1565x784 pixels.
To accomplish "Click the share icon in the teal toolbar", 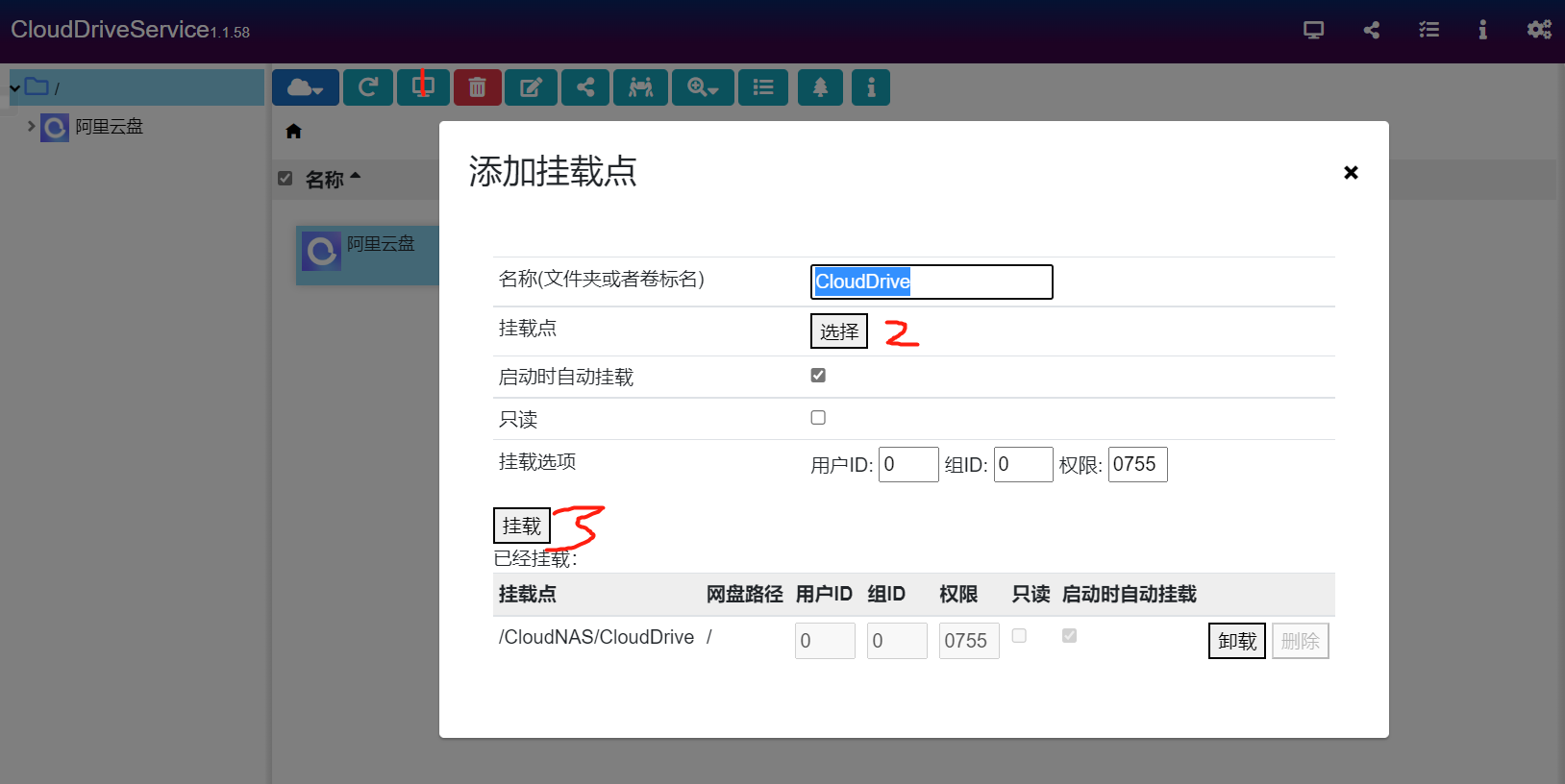I will coord(585,87).
